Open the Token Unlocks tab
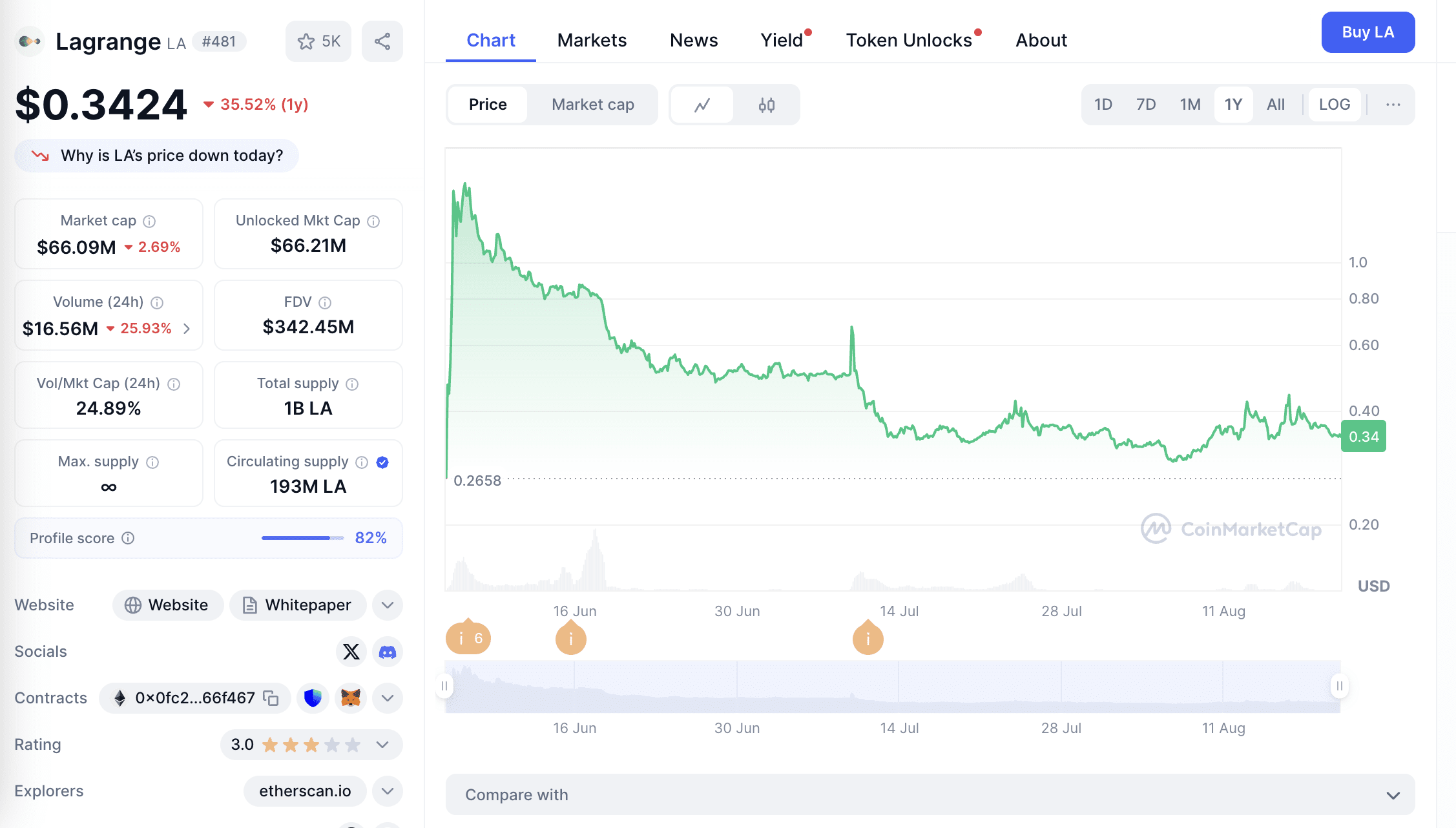1456x828 pixels. pyautogui.click(x=909, y=40)
